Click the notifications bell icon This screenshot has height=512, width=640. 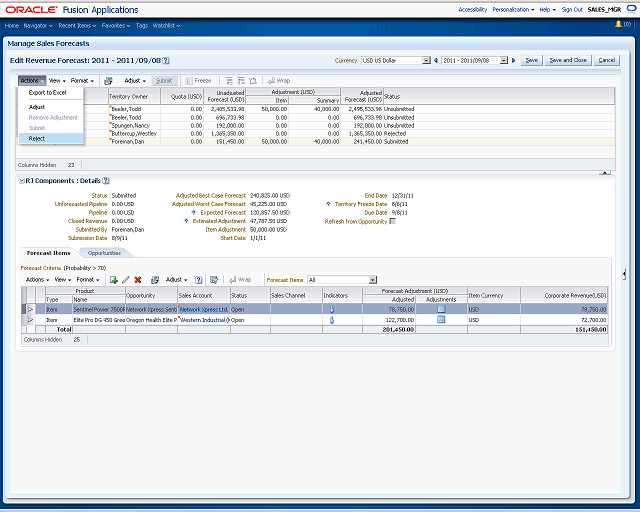[x=618, y=24]
